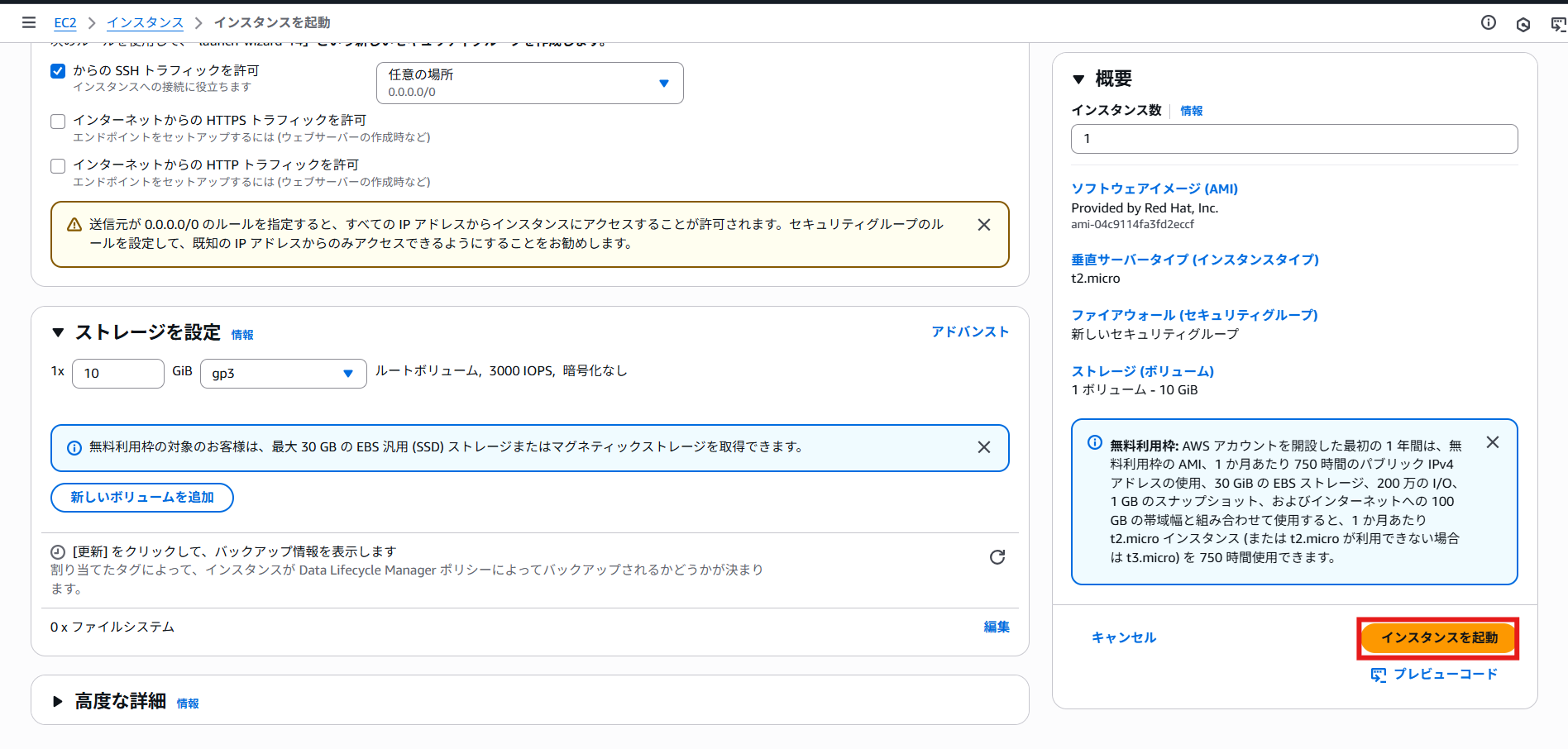Select the 'ルートボリューム, 3000 IOPS, 暗号化なし' text
This screenshot has height=749, width=1568.
[x=501, y=371]
